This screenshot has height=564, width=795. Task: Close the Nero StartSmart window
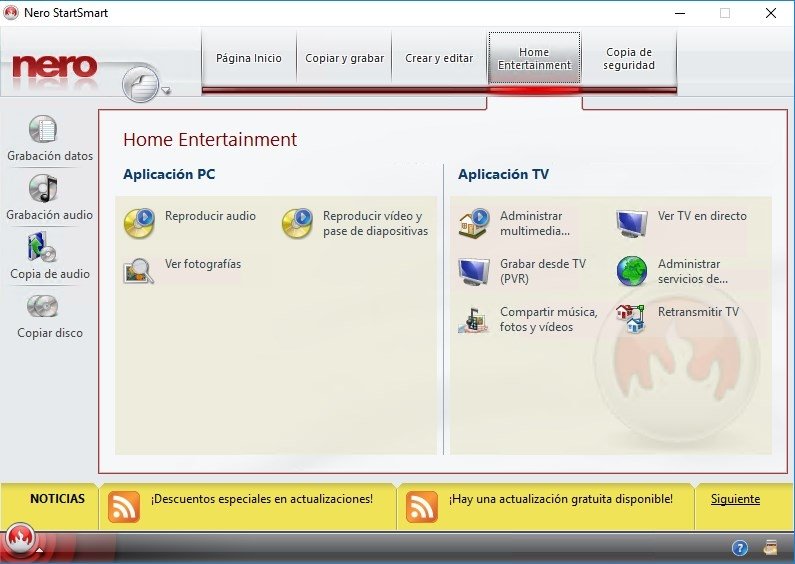pos(771,13)
